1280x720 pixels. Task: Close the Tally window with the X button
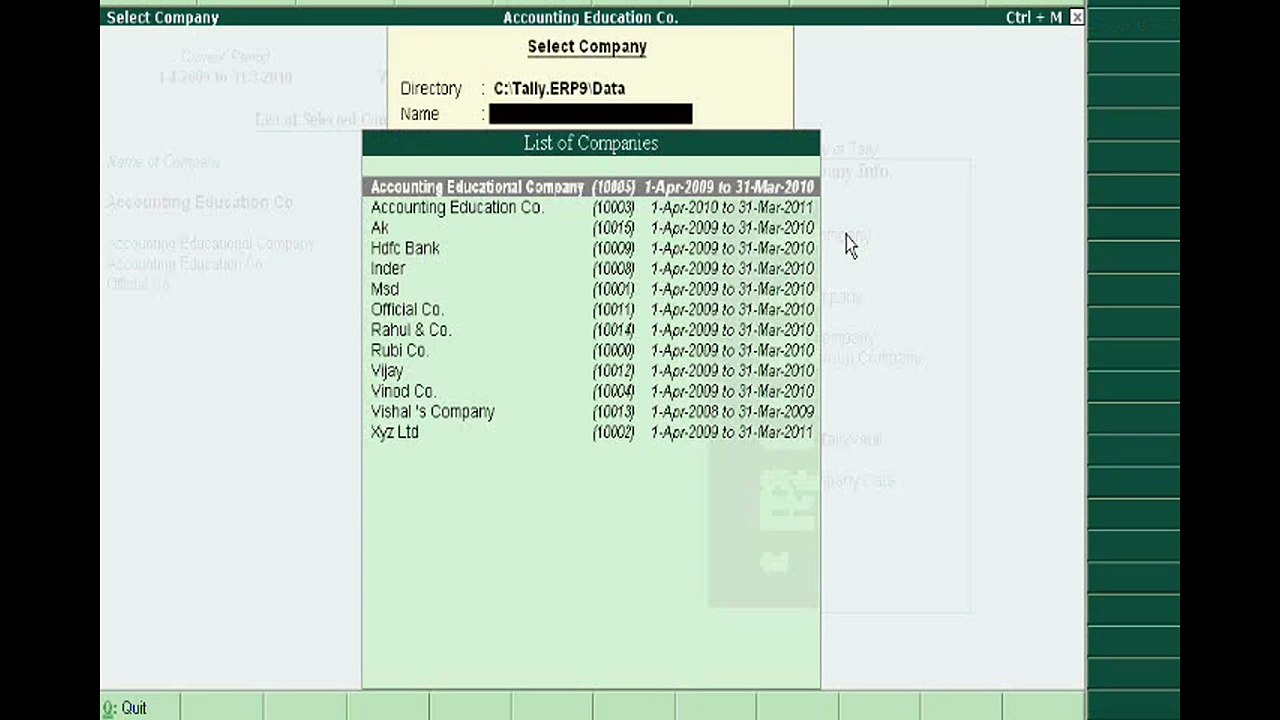[x=1076, y=17]
